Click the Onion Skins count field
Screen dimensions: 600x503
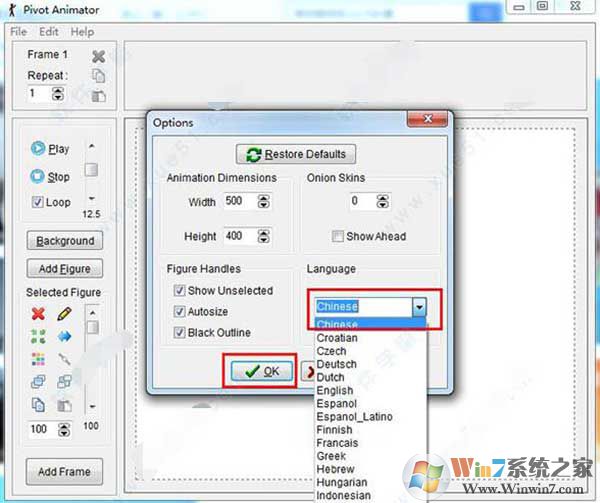(363, 201)
